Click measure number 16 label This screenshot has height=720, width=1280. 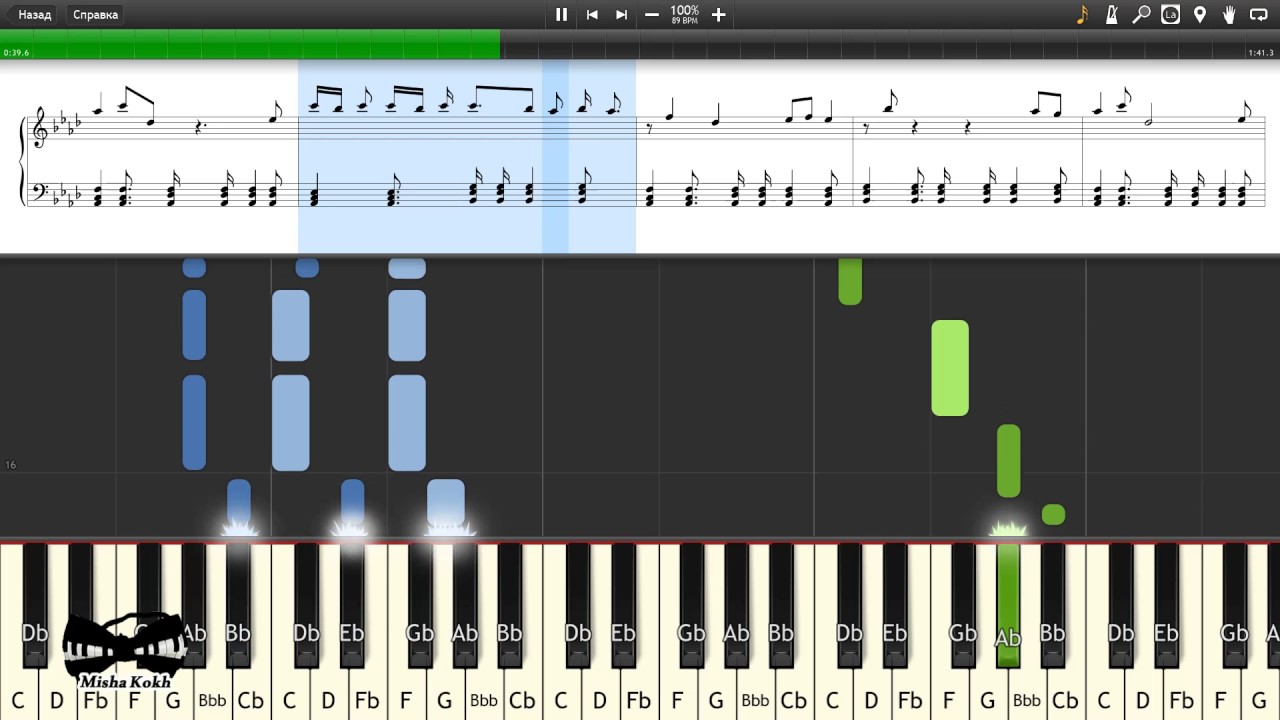pyautogui.click(x=11, y=465)
